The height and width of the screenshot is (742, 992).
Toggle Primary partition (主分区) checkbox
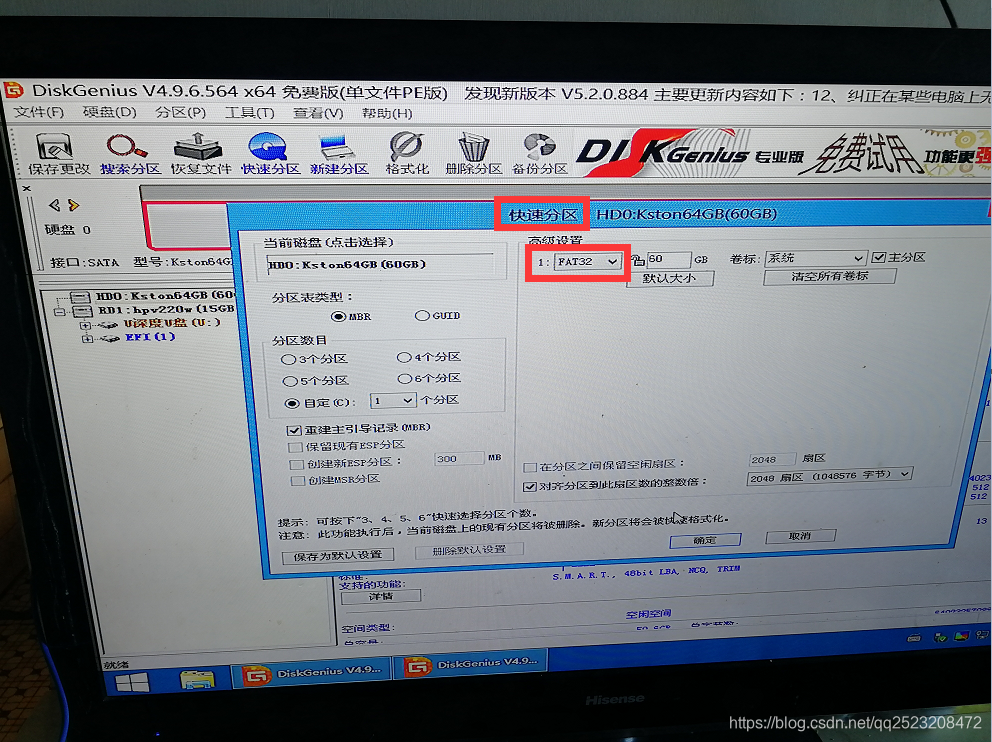[878, 257]
